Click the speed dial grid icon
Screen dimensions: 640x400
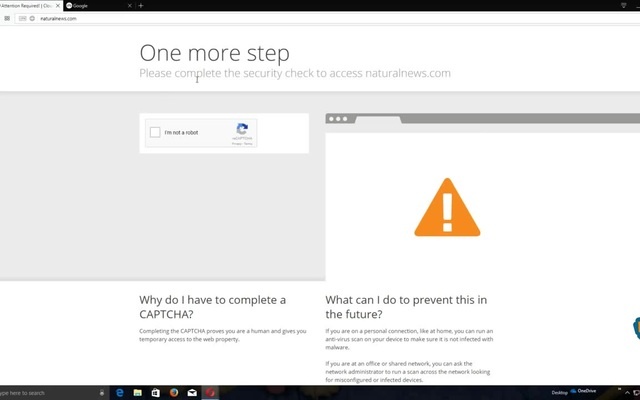click(x=7, y=18)
